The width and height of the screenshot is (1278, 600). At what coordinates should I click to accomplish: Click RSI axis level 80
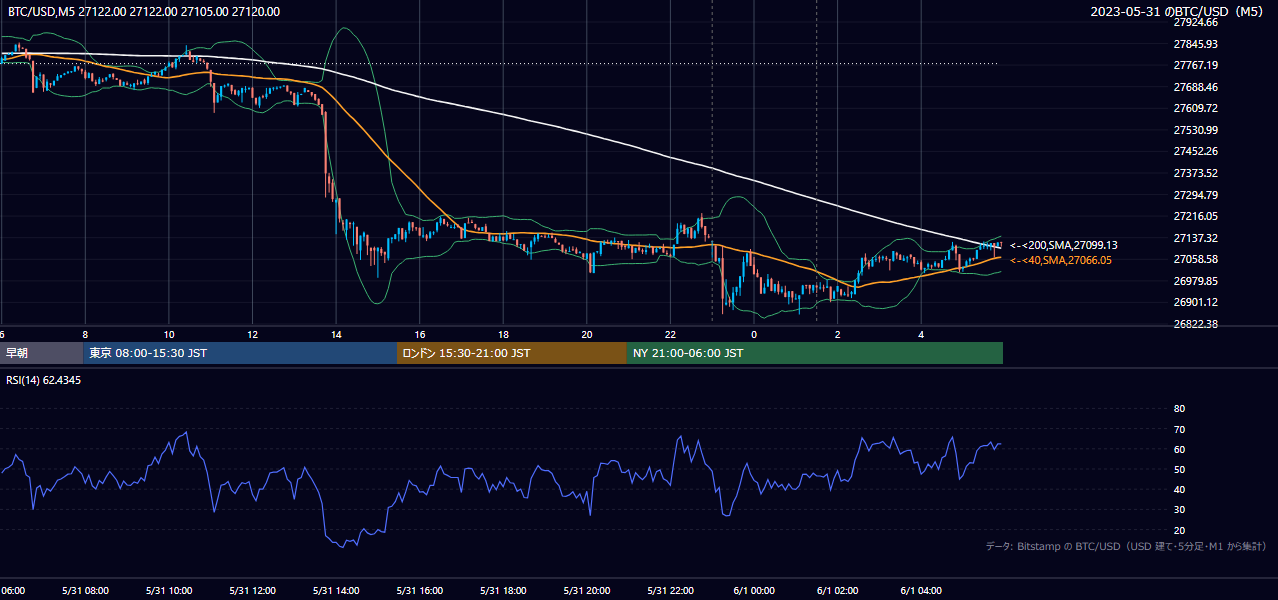[x=1179, y=409]
